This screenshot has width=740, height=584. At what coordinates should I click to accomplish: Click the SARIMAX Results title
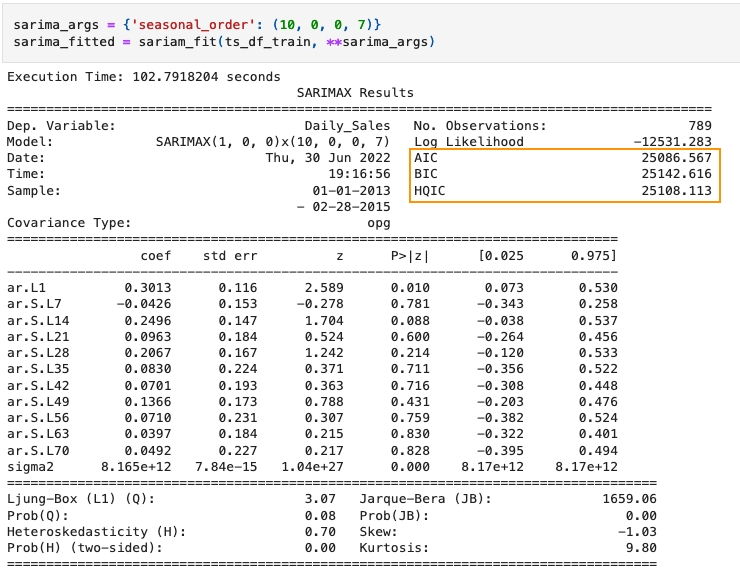[355, 93]
